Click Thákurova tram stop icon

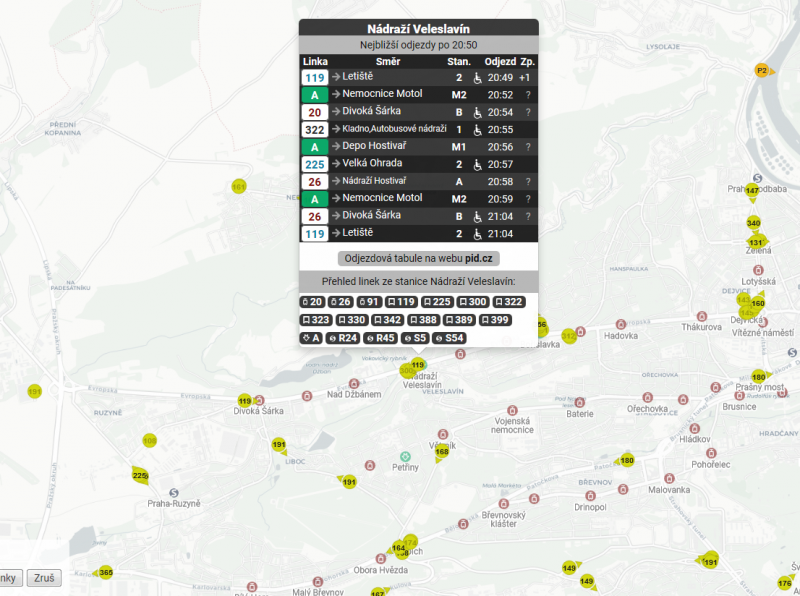(702, 316)
